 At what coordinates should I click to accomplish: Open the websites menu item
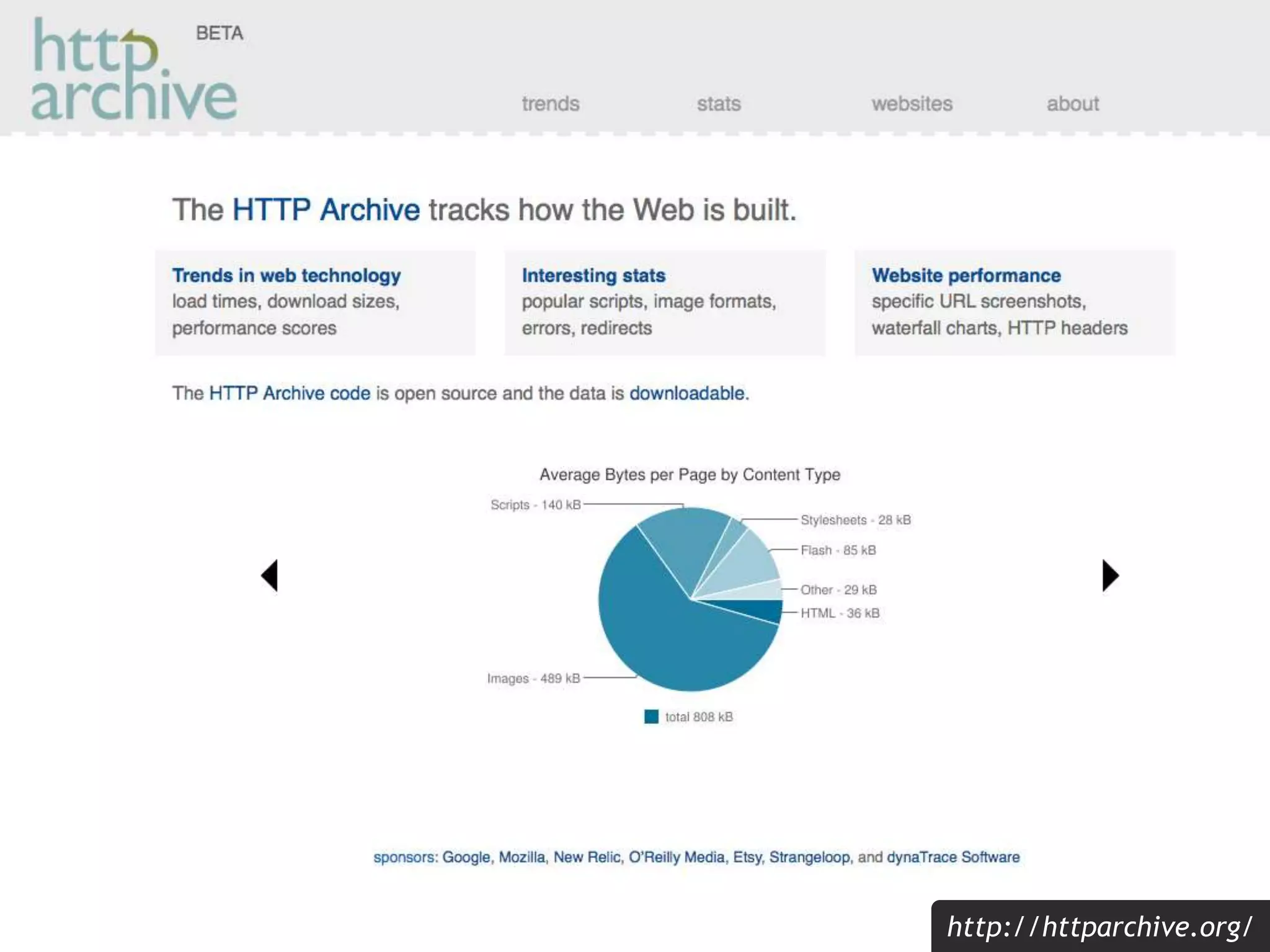coord(912,104)
